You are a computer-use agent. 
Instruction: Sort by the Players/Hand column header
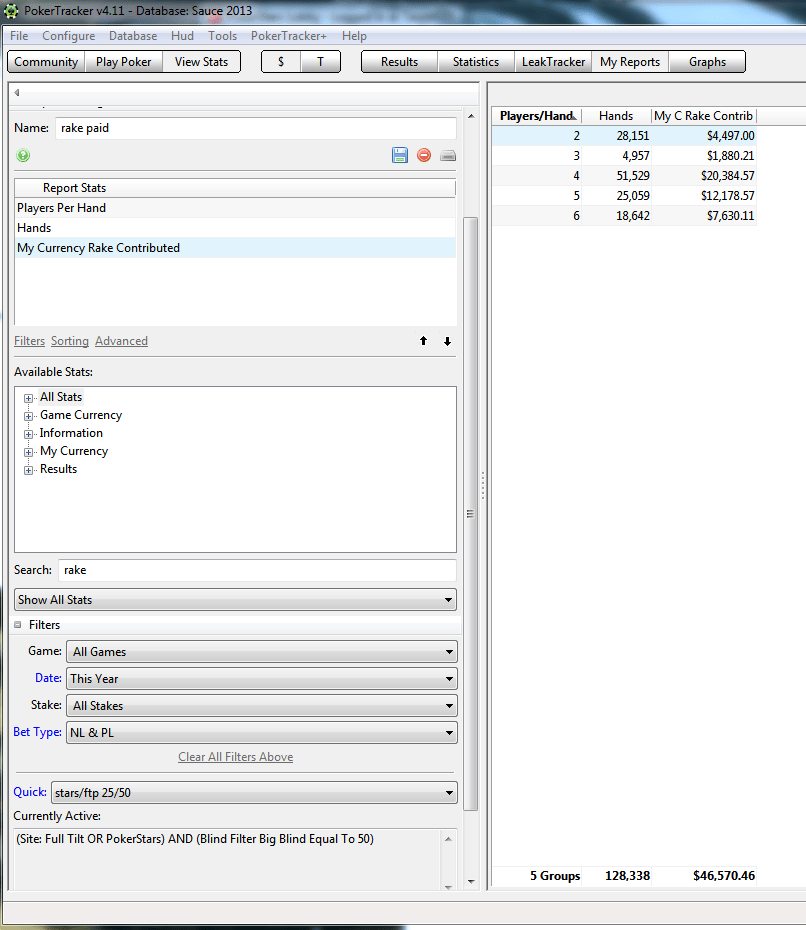click(537, 116)
